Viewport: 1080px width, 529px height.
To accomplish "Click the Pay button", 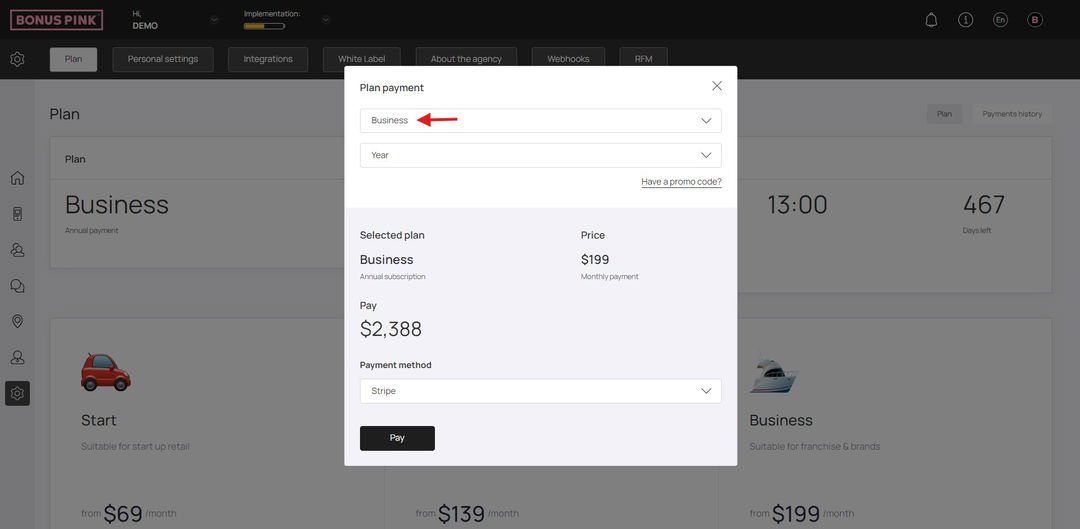I will 397,438.
